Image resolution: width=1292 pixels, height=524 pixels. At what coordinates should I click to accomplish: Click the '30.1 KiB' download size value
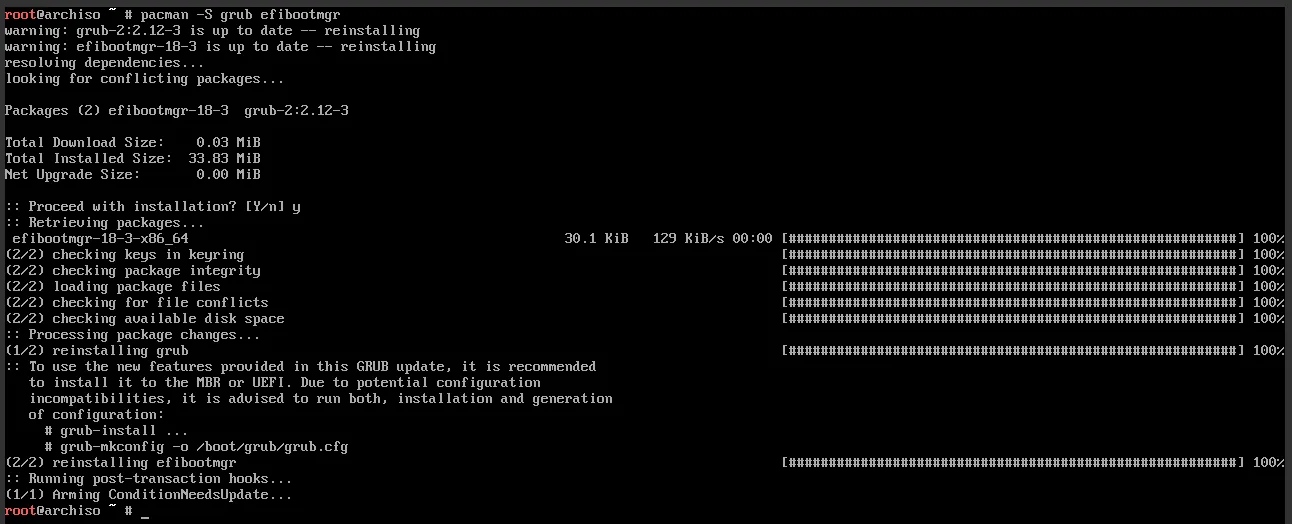(x=596, y=239)
